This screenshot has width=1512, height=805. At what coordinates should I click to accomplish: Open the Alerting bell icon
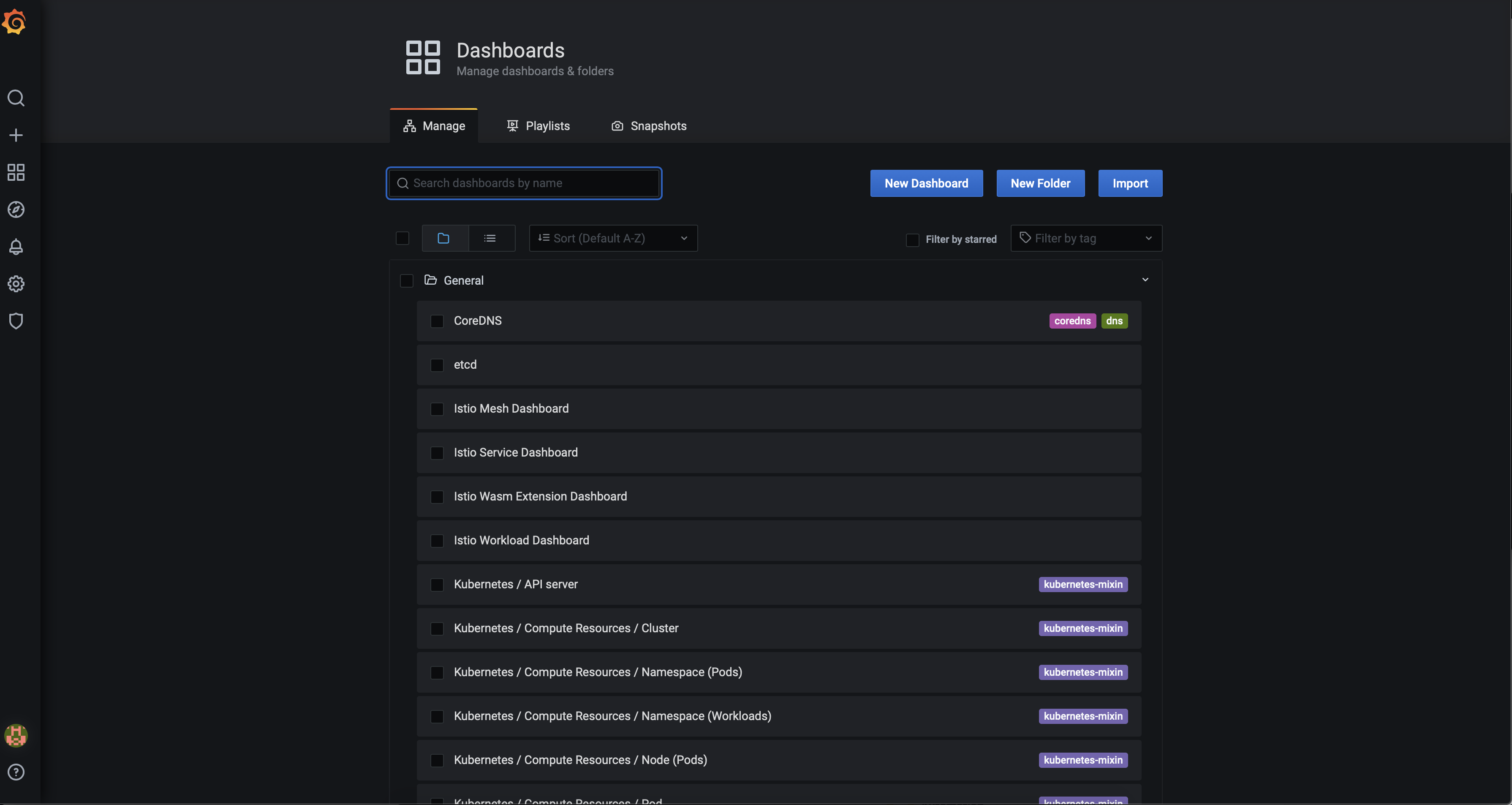click(16, 247)
